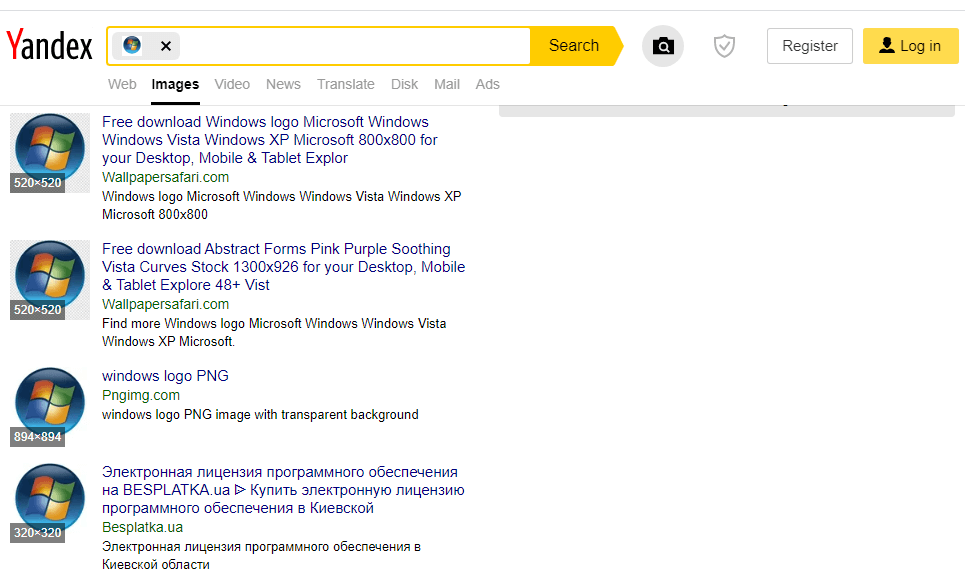Open the 894×894 Windows logo thumbnail
Image resolution: width=965 pixels, height=581 pixels.
[x=50, y=406]
